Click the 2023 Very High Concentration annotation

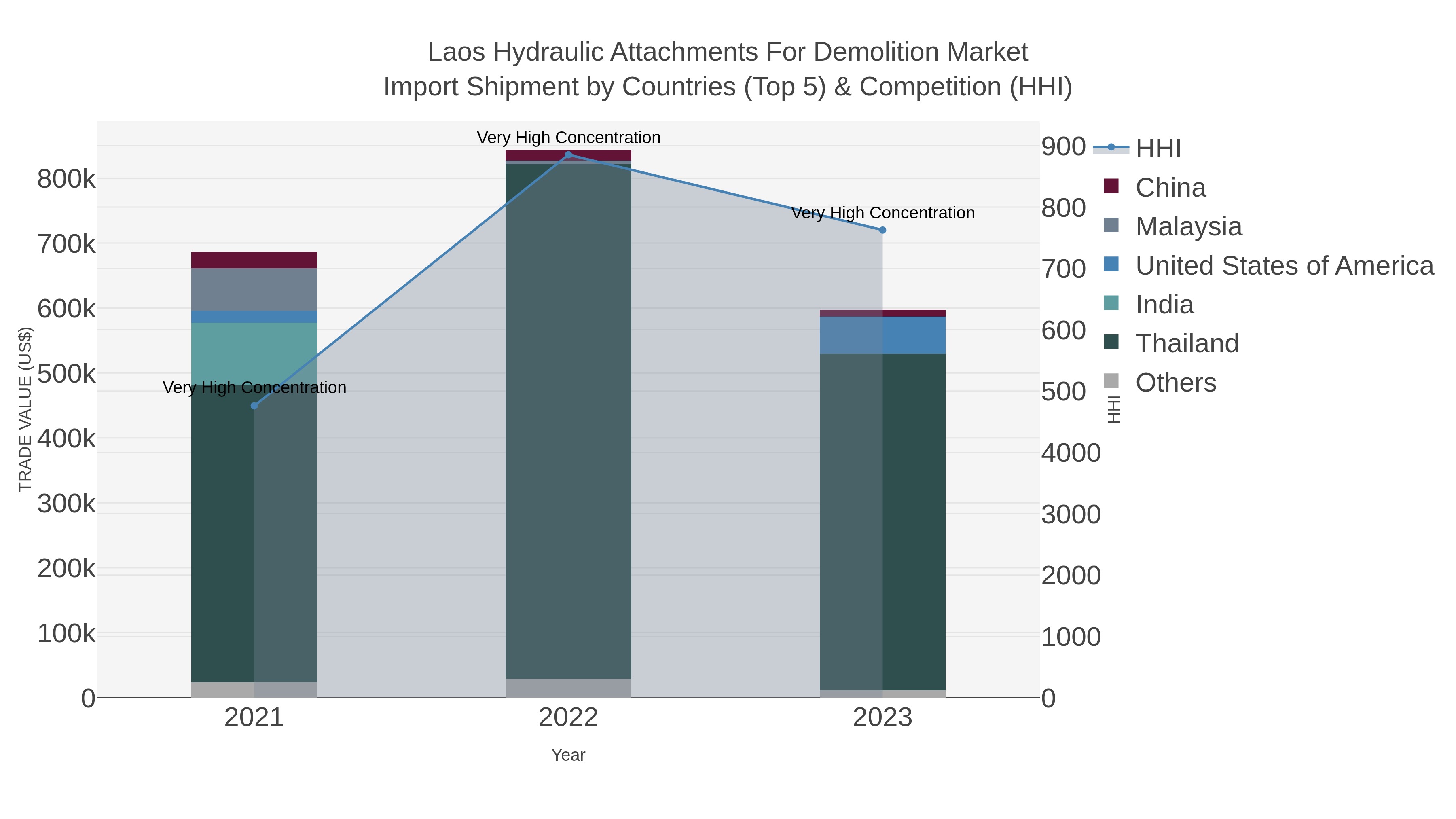(x=883, y=212)
